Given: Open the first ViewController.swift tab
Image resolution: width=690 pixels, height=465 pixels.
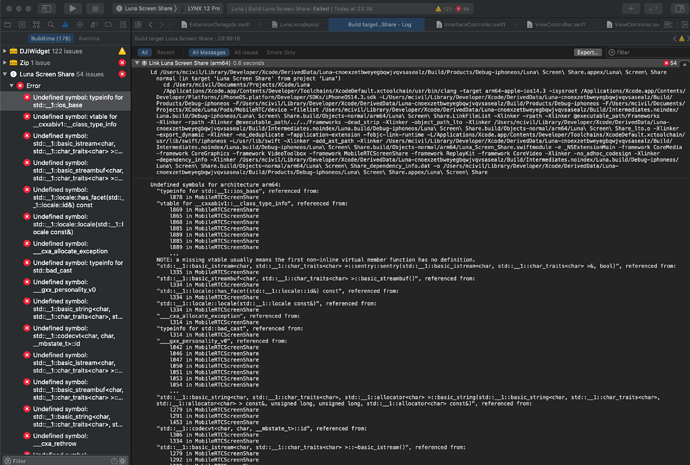Looking at the screenshot, I should point(556,25).
